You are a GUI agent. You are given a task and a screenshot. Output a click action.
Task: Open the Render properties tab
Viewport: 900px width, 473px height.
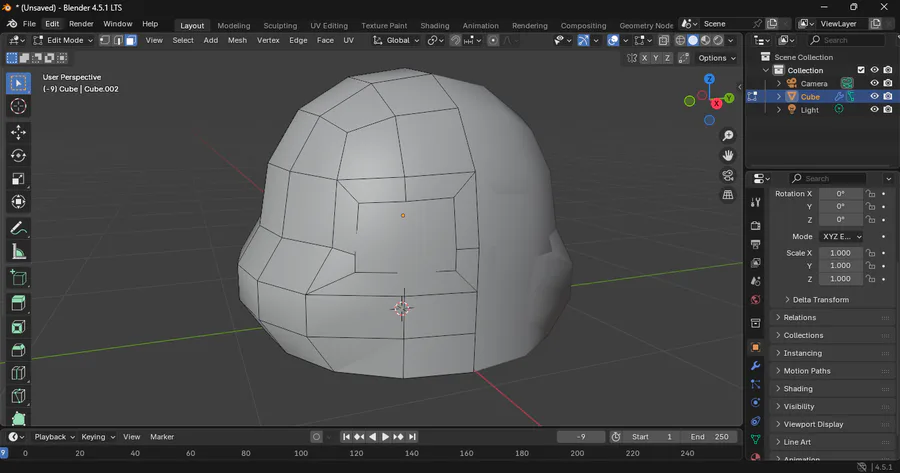point(755,226)
